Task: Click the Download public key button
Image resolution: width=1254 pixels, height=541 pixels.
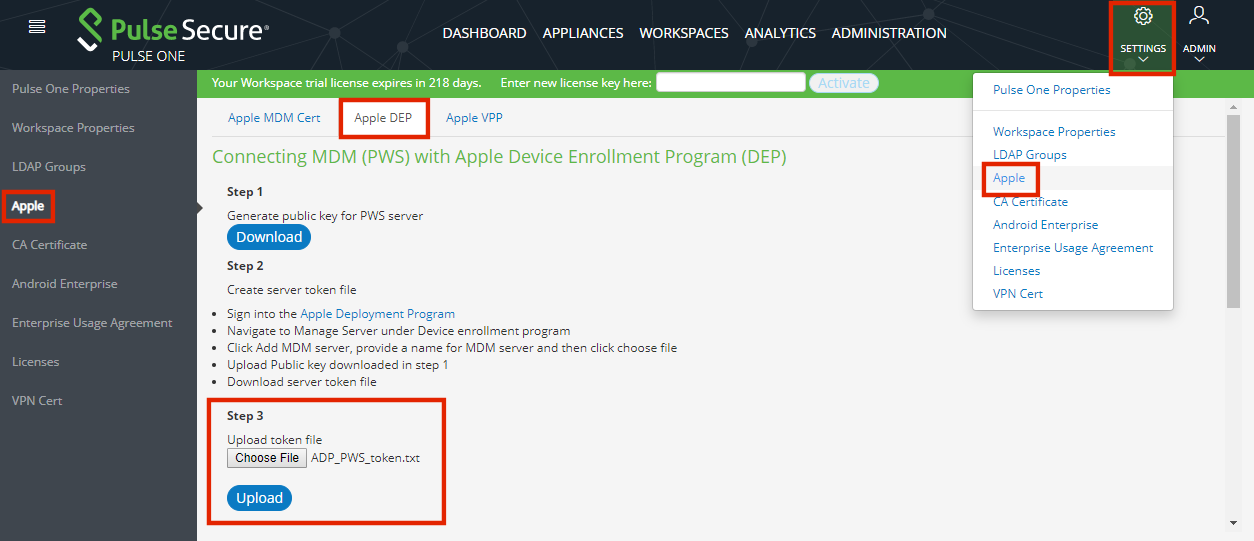Action: click(269, 237)
